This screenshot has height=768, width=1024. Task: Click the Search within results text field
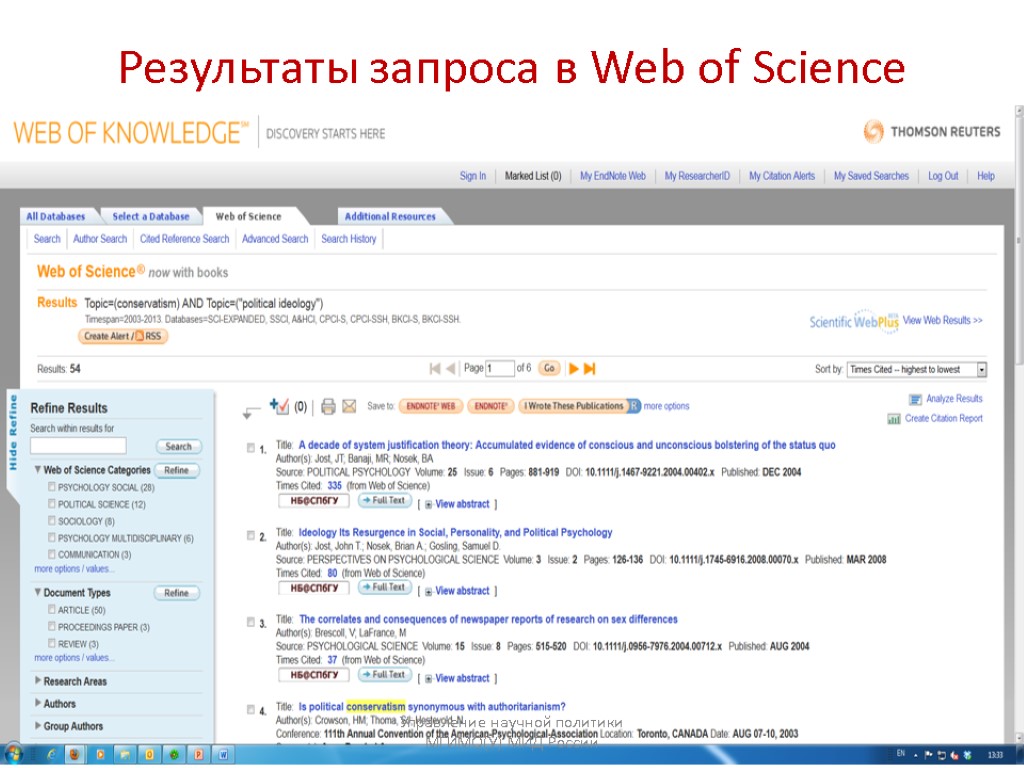(78, 446)
